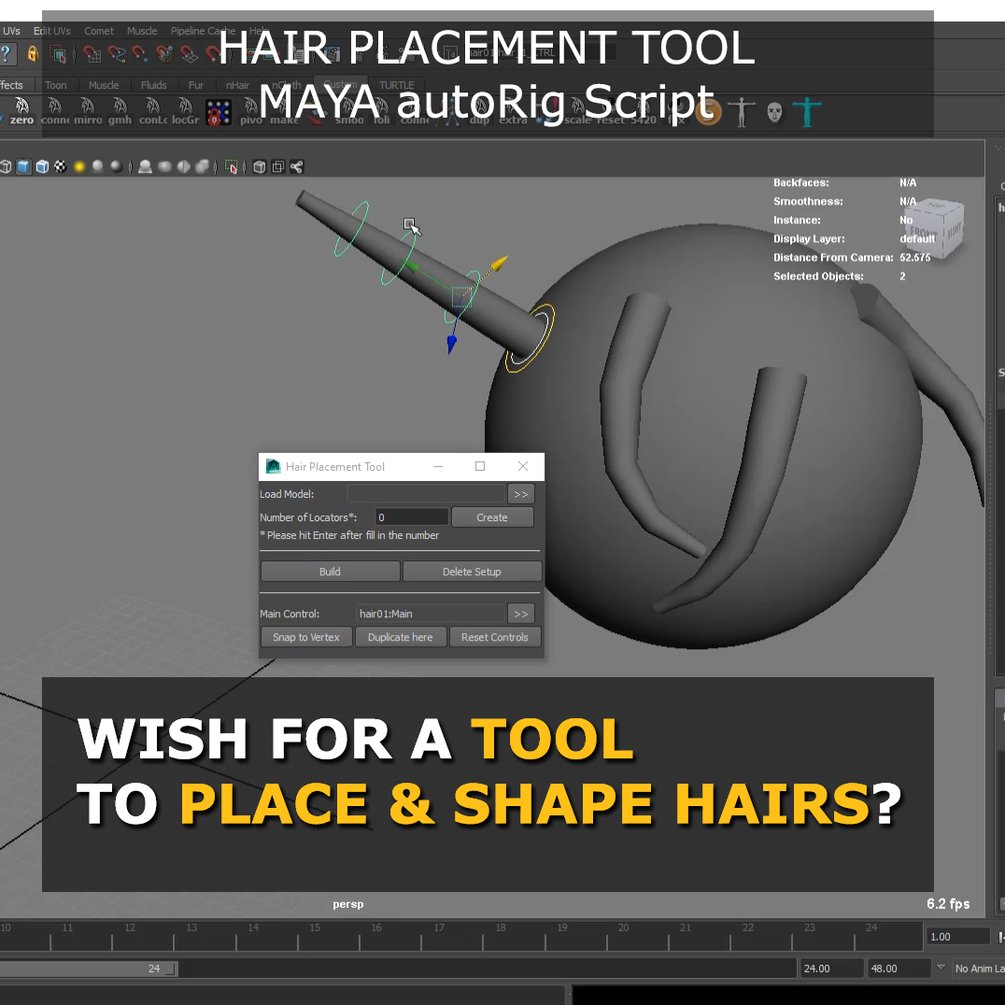
Task: Focus the 48.00 animation end field
Action: (x=899, y=968)
